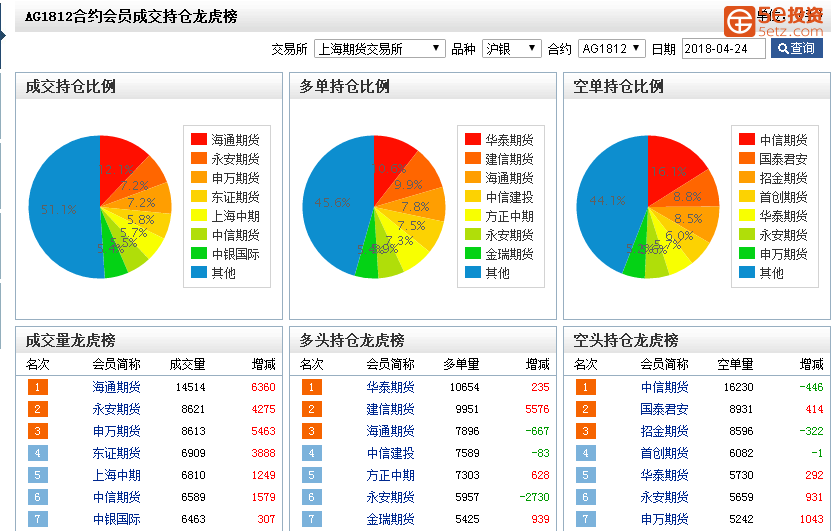
Task: Click 增减 value -446
Action: click(811, 387)
